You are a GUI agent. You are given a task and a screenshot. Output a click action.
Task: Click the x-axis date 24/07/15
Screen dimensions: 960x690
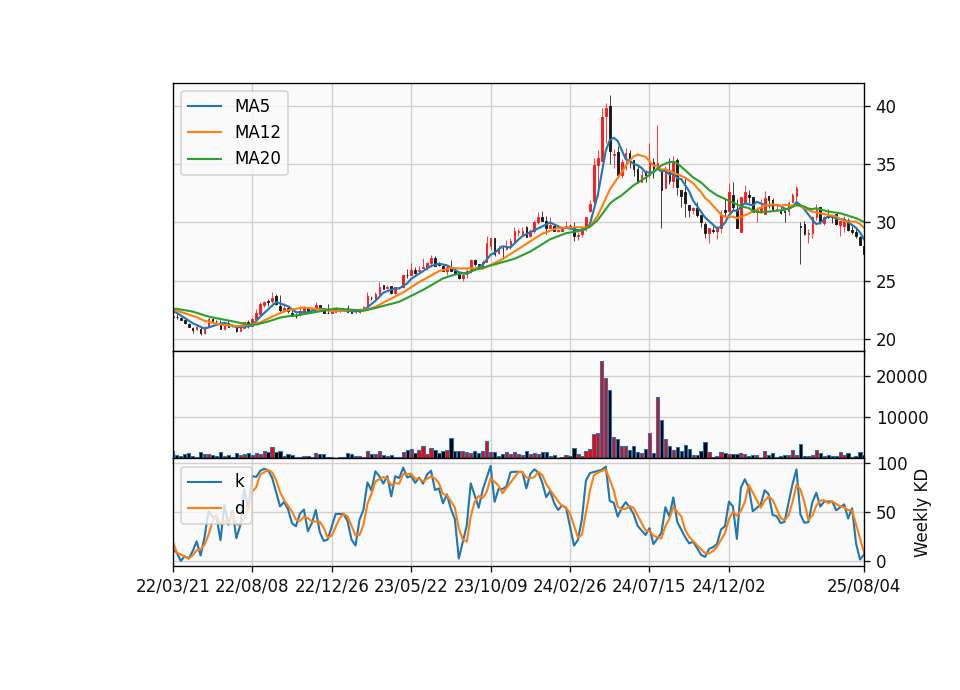[649, 586]
